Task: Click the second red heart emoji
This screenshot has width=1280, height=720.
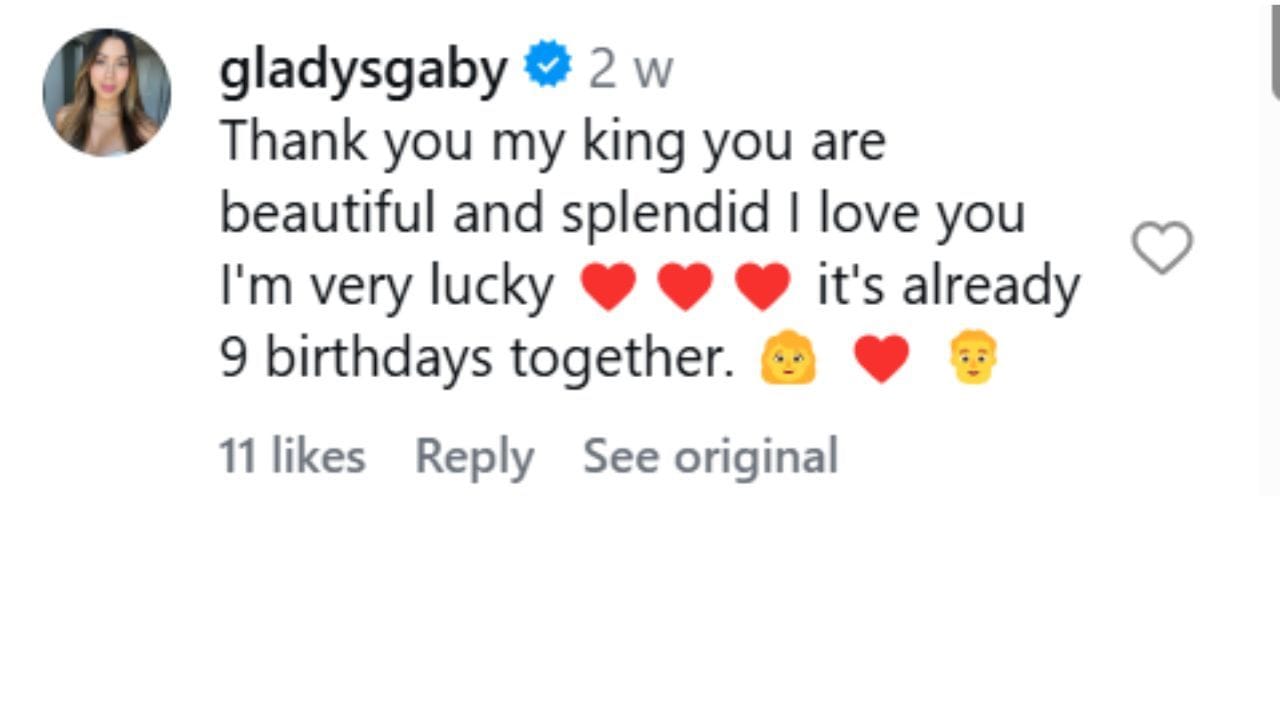Action: tap(685, 285)
